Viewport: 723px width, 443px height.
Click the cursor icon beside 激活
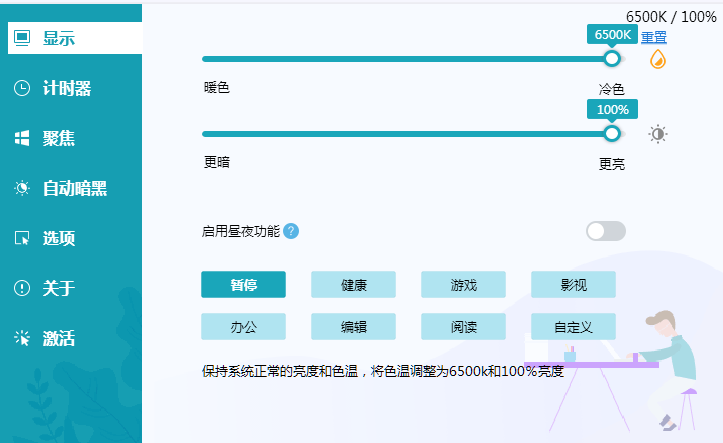click(x=21, y=338)
